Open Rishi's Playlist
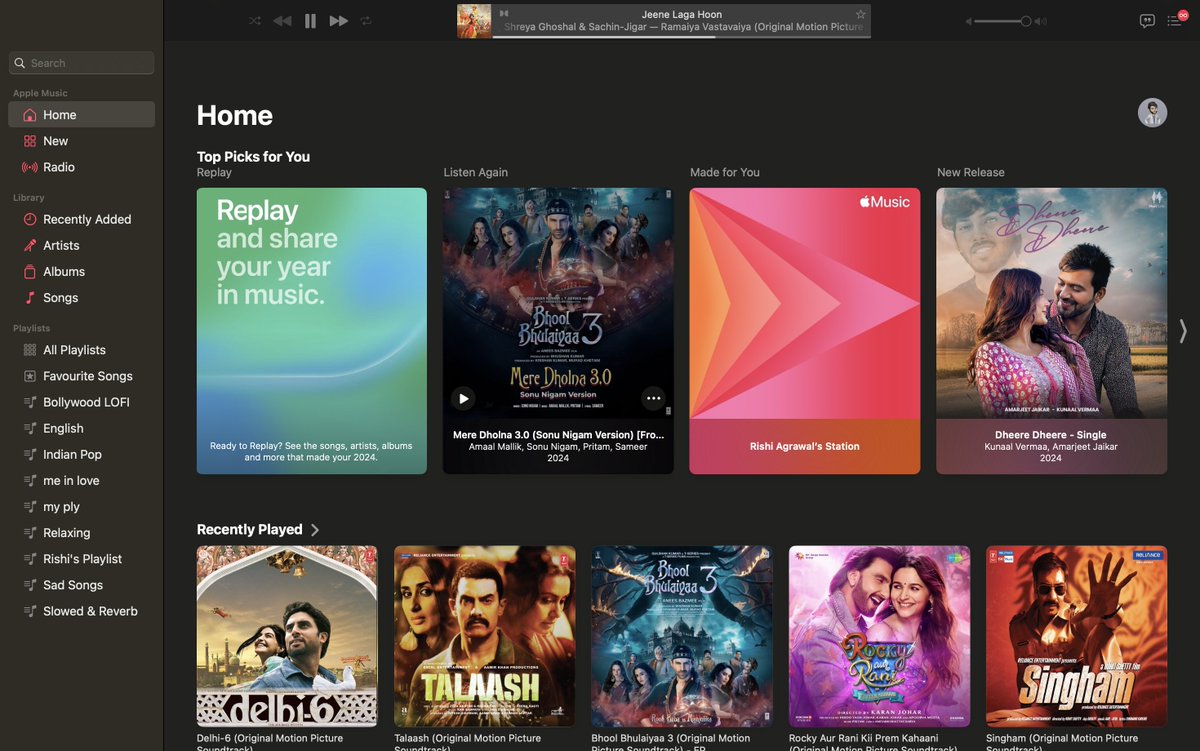Viewport: 1200px width, 751px height. pos(82,559)
